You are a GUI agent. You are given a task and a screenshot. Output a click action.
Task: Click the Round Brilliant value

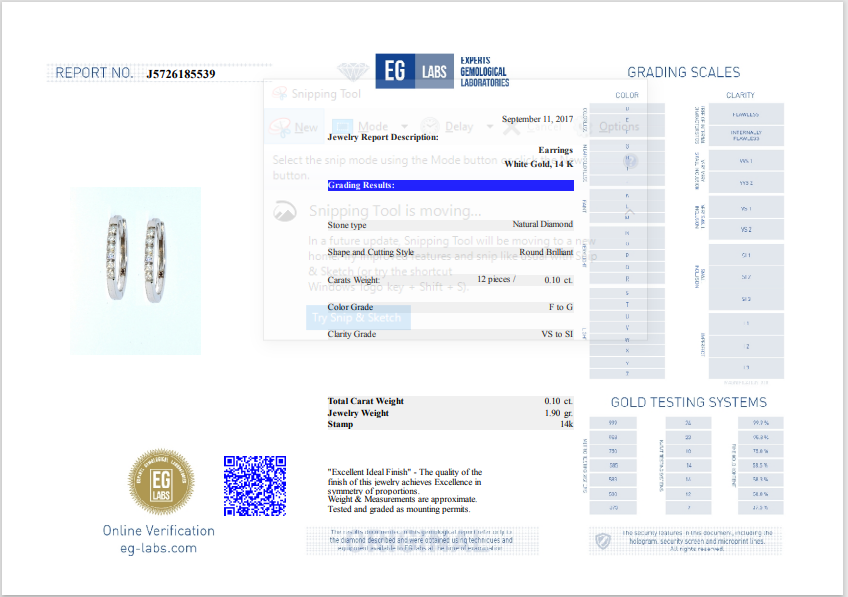[546, 252]
